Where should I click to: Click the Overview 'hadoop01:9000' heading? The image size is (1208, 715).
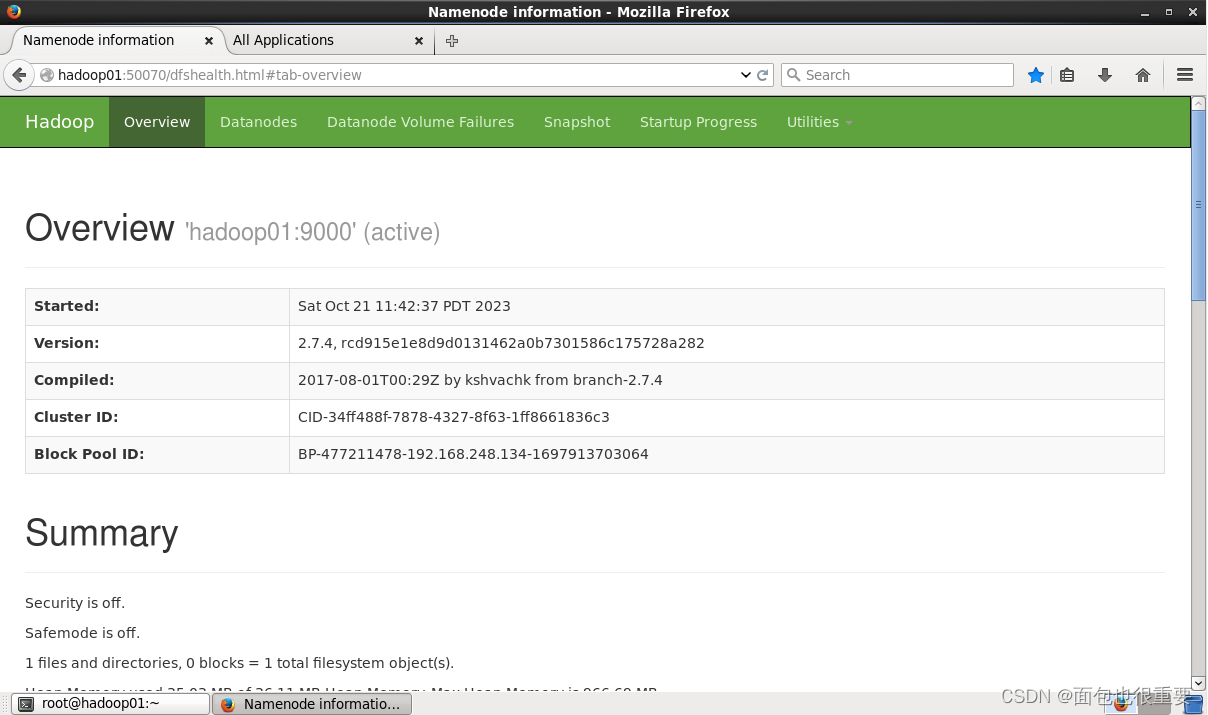coord(233,229)
